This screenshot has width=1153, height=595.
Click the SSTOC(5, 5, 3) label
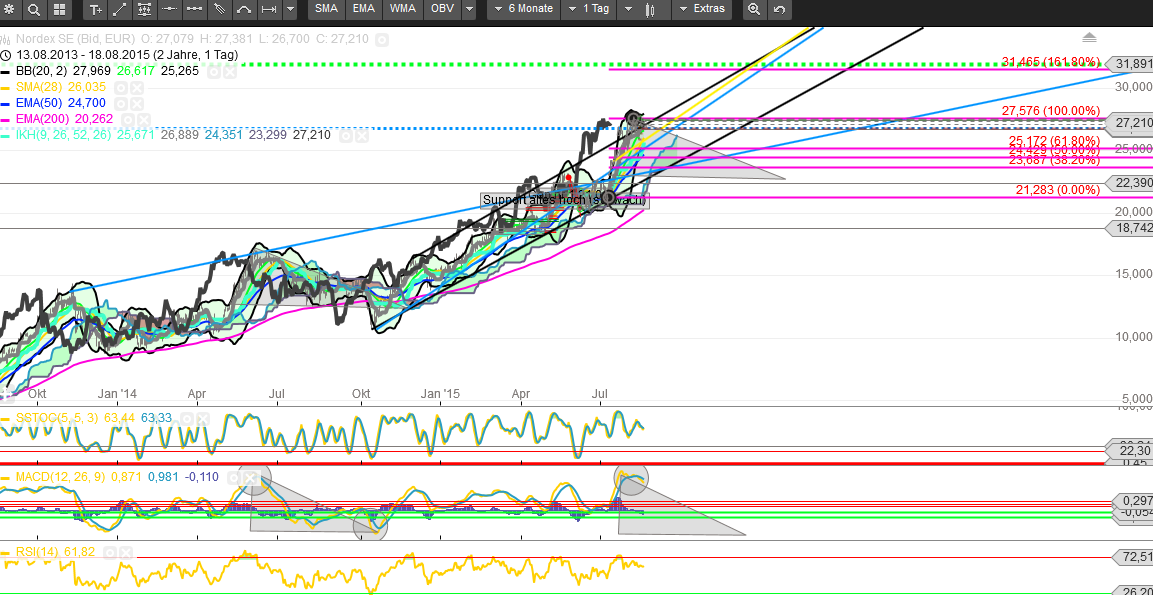(57, 418)
